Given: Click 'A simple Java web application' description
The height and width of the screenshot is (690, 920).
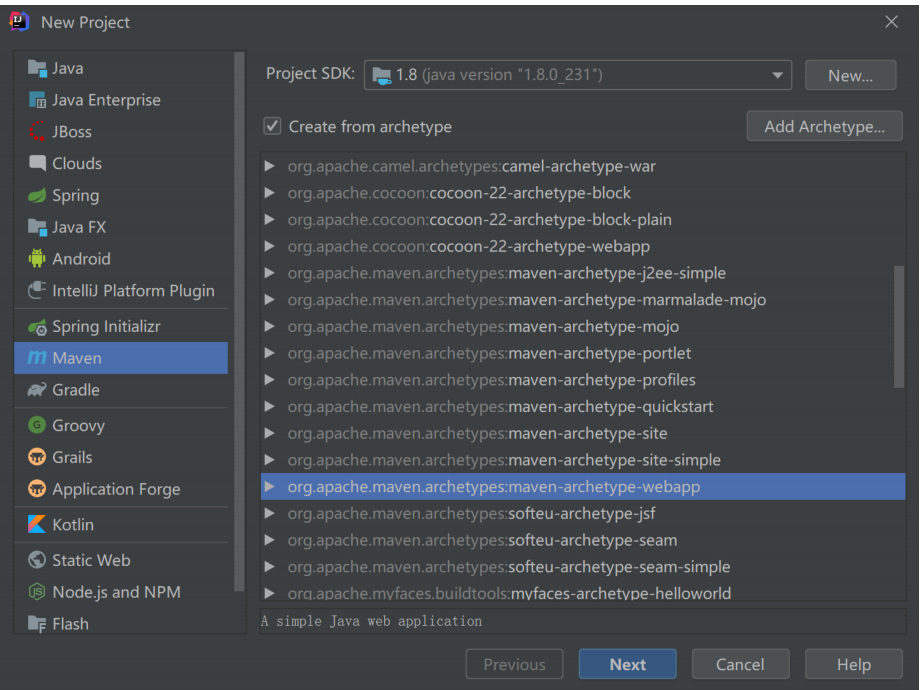Looking at the screenshot, I should pyautogui.click(x=372, y=621).
